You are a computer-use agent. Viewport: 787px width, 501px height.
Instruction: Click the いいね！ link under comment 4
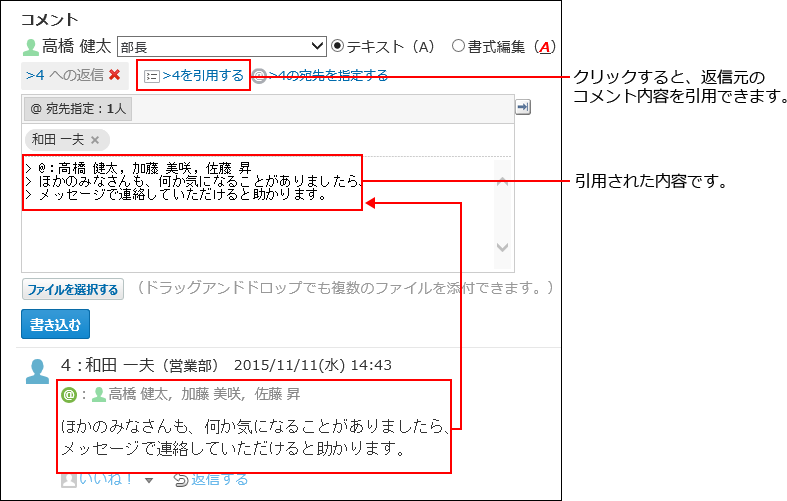click(105, 479)
